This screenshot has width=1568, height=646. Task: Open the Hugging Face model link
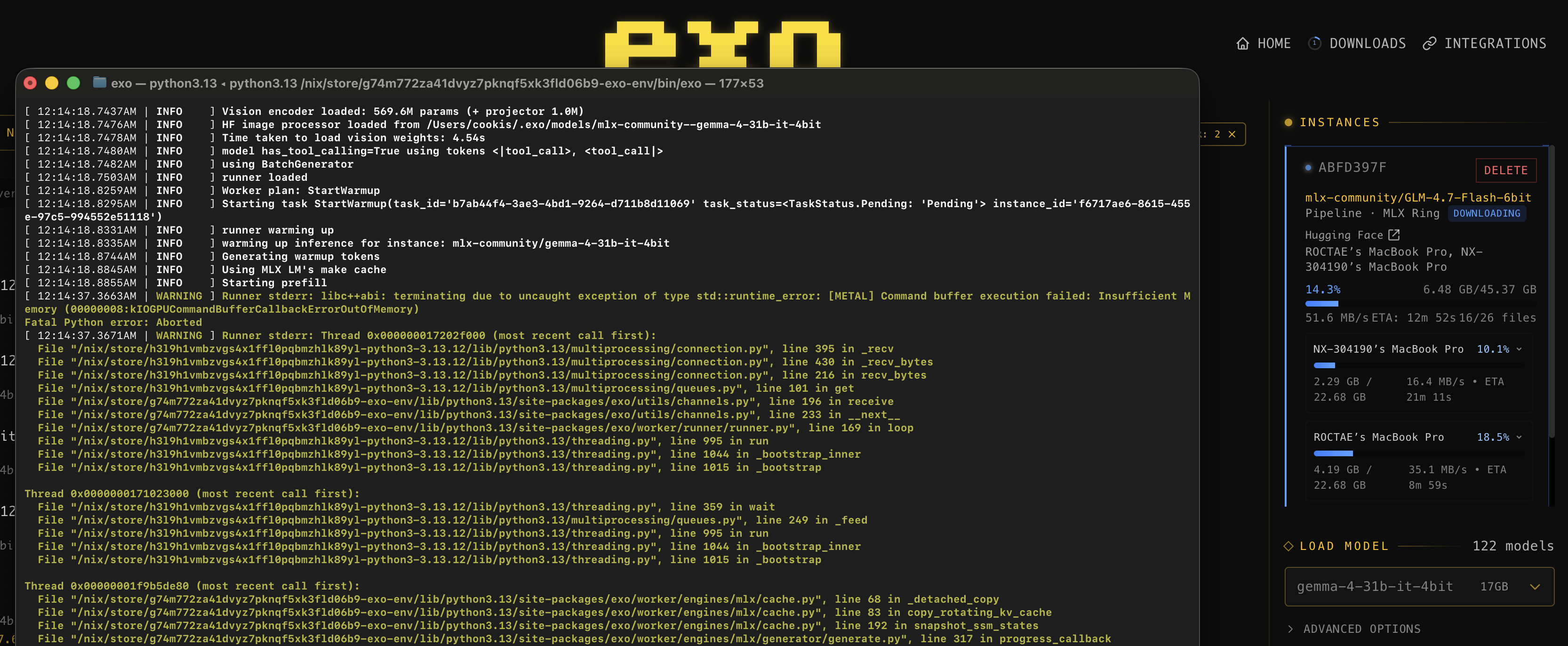point(1352,235)
